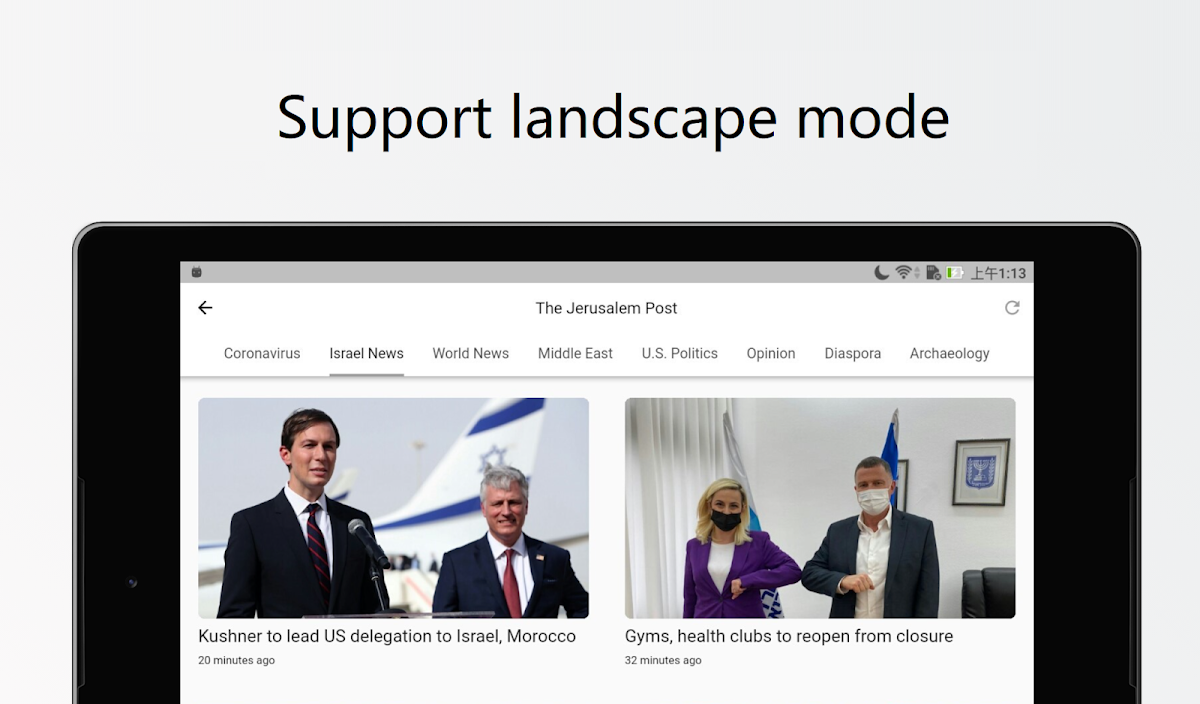Select the Diaspora tab
The image size is (1200, 704).
(853, 353)
